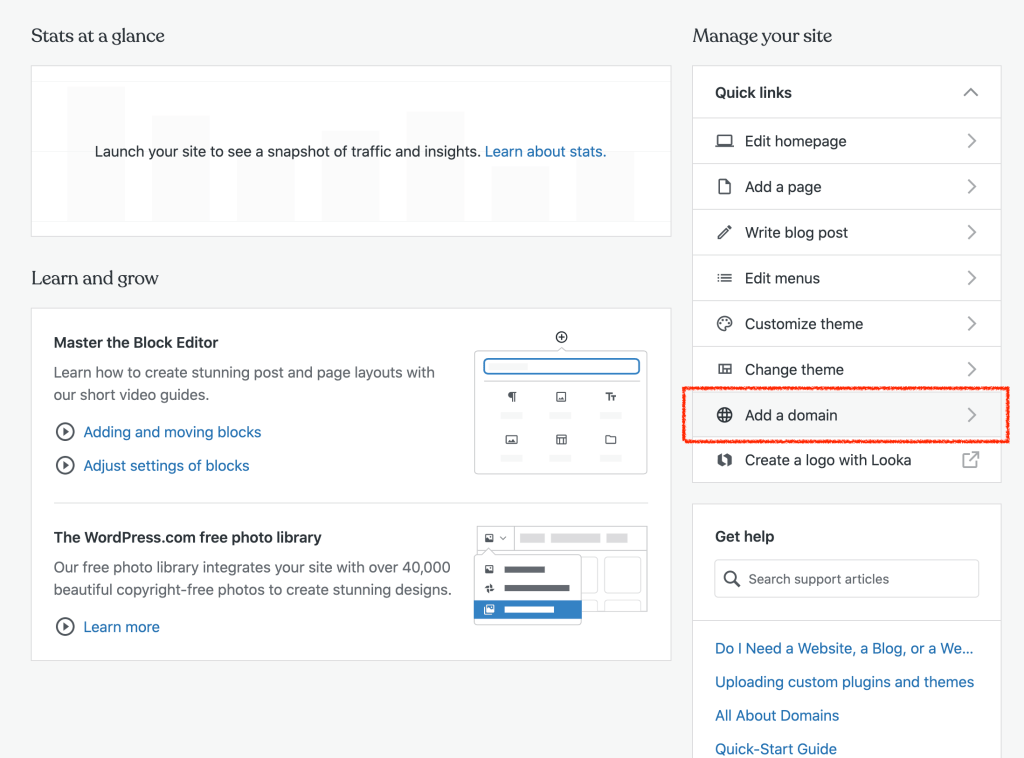
Task: Click the page icon next to Add a page
Action: click(x=725, y=187)
